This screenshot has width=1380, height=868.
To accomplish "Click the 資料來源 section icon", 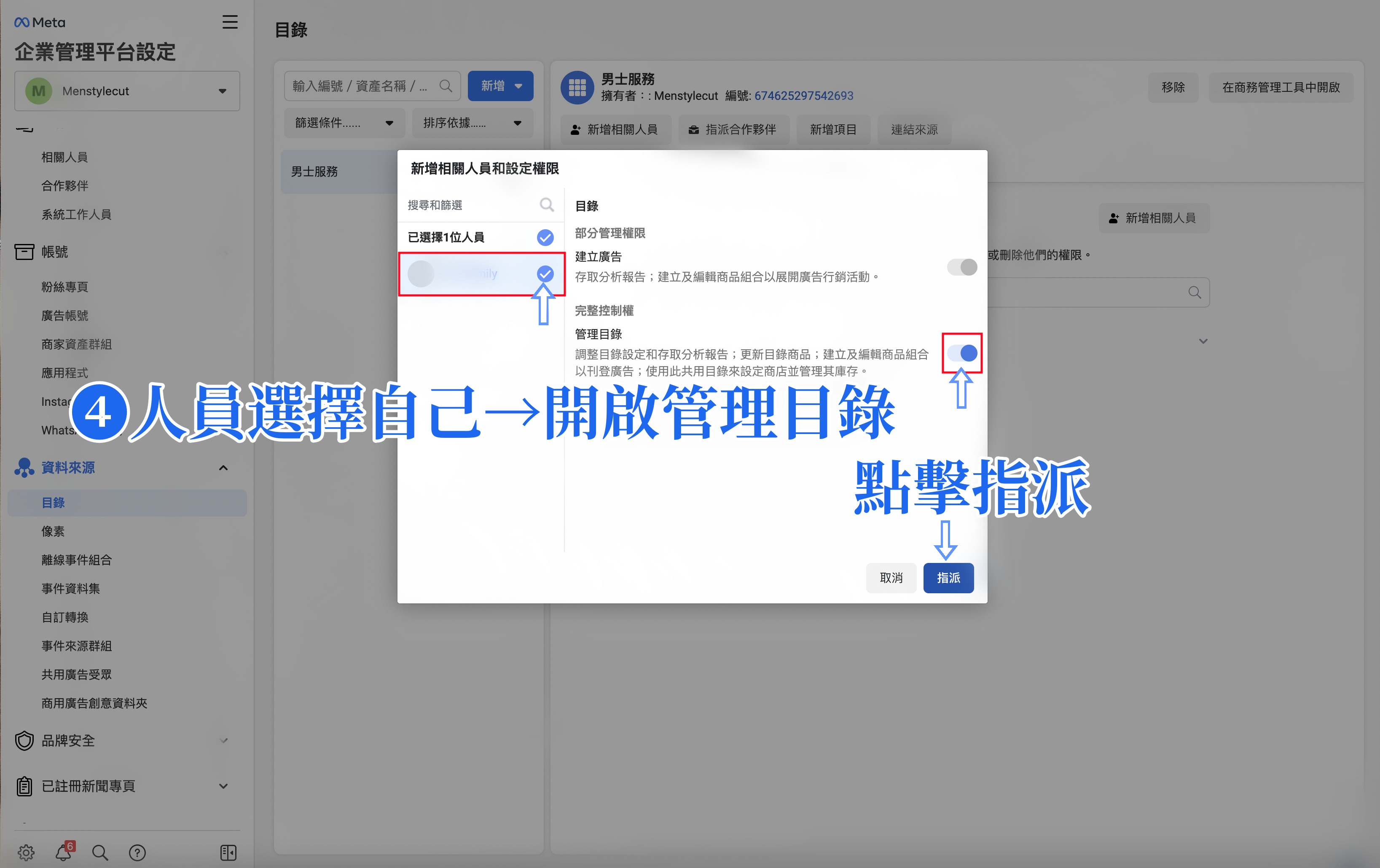I will click(24, 467).
